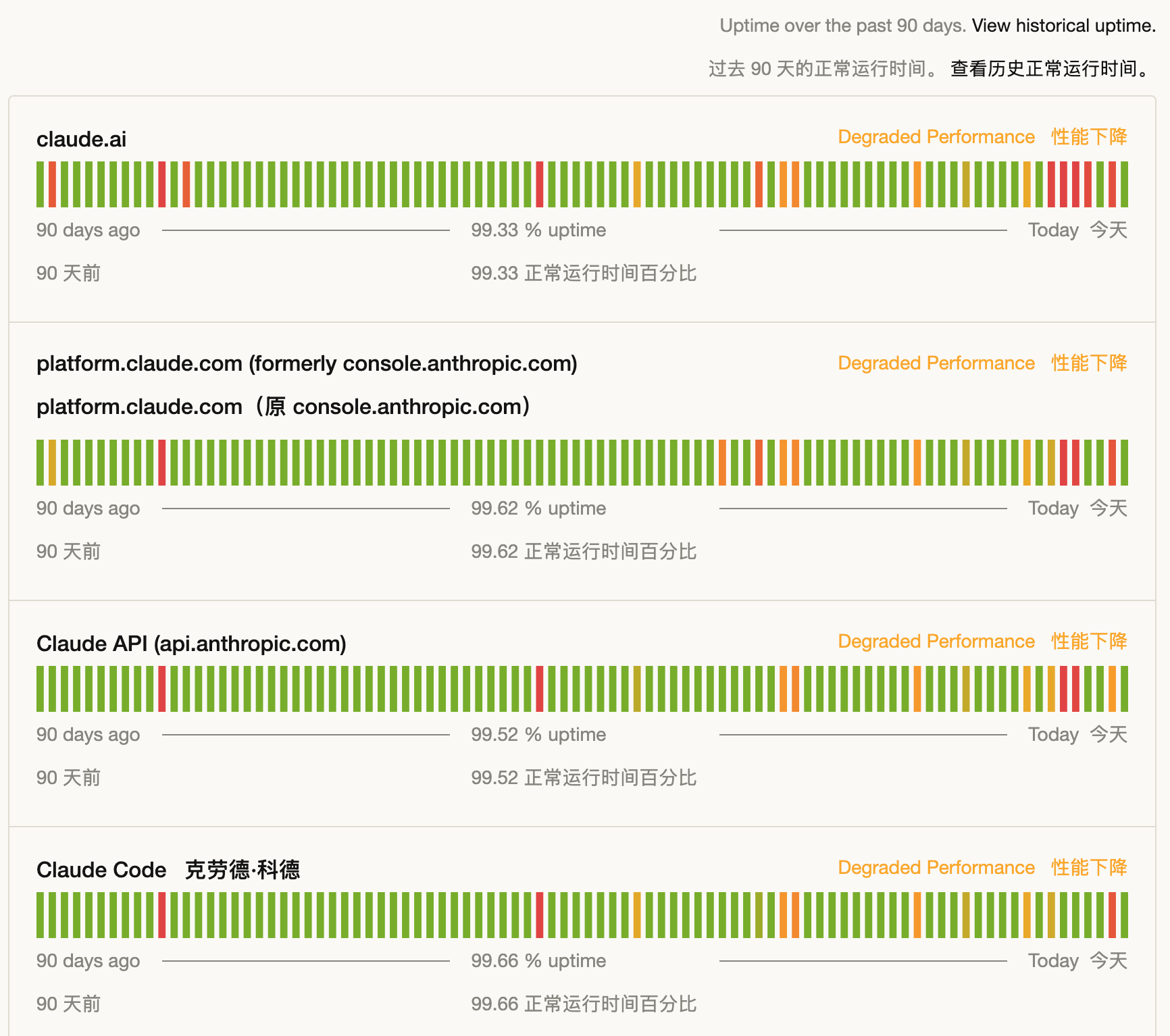Click Degraded Performance badge for platform.claude.com

(936, 363)
